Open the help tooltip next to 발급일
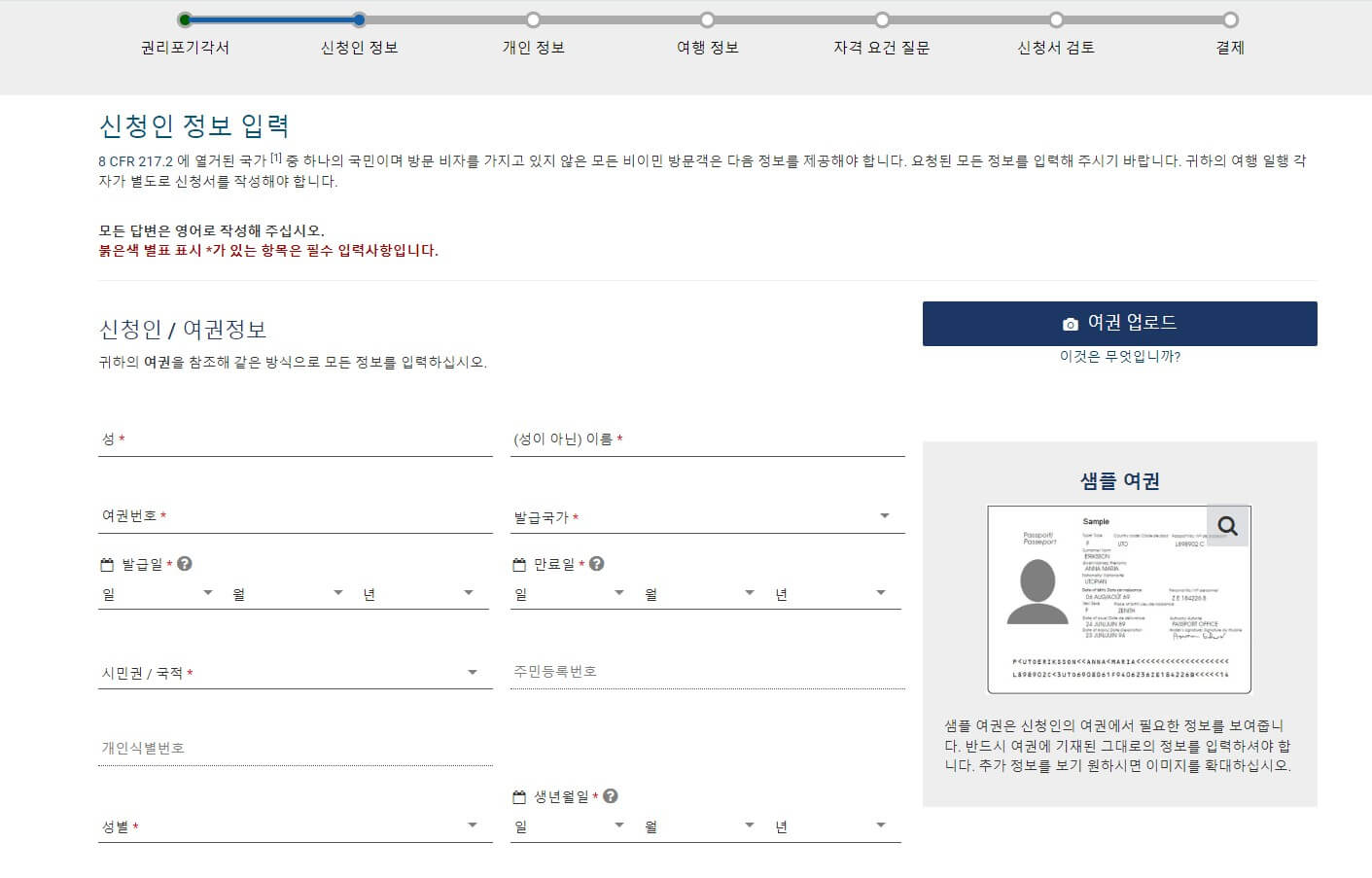 tap(185, 562)
